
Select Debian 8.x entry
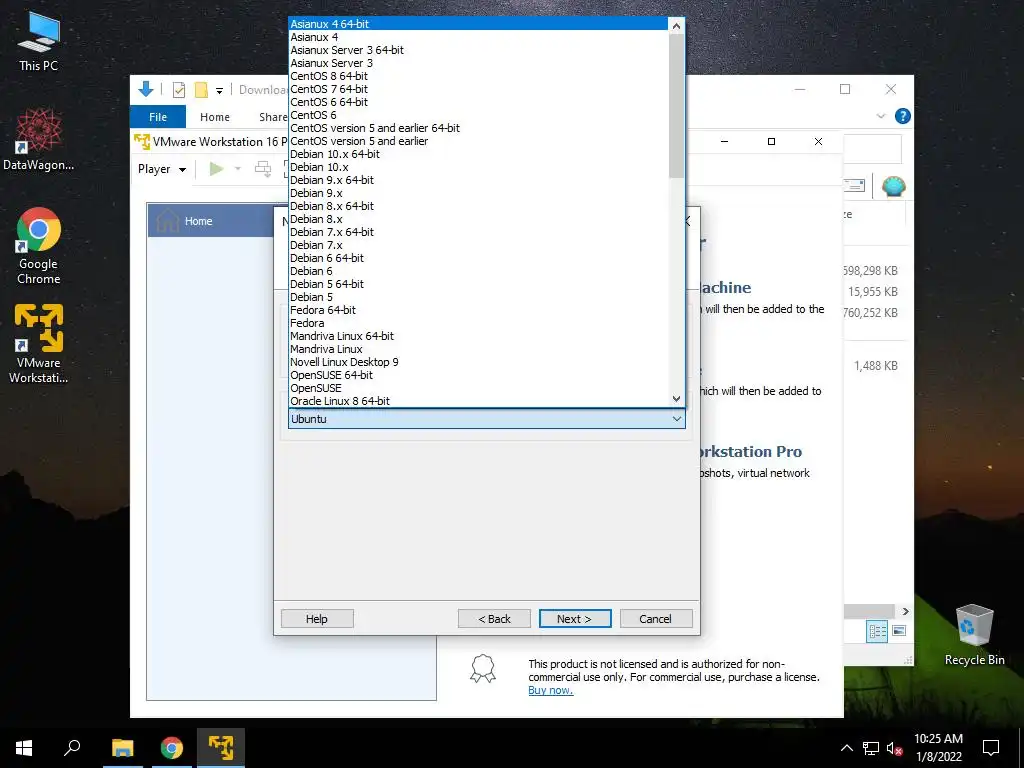[x=478, y=219]
